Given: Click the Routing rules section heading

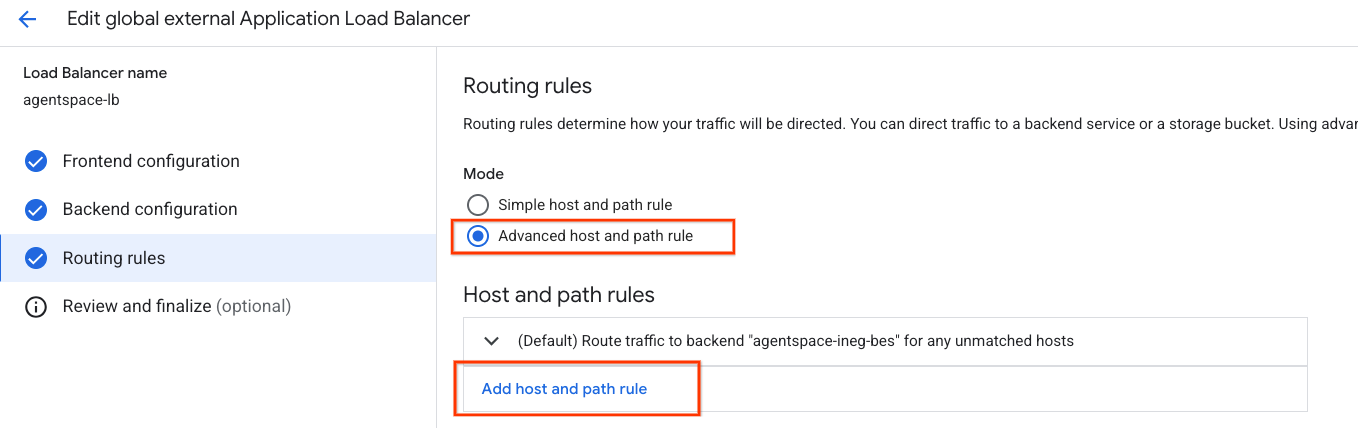Looking at the screenshot, I should click(x=527, y=86).
